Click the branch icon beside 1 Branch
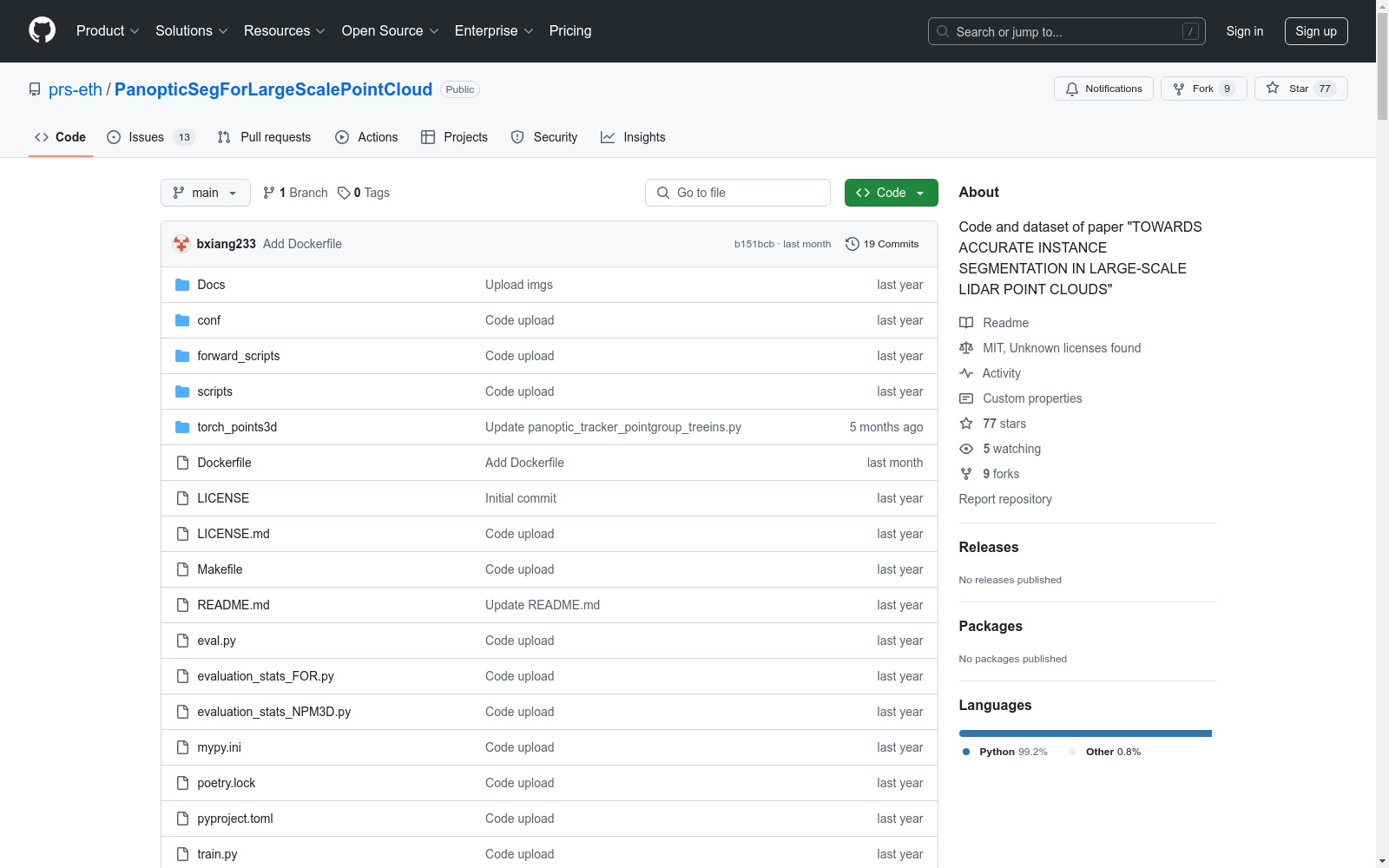Viewport: 1389px width, 868px height. (x=269, y=193)
